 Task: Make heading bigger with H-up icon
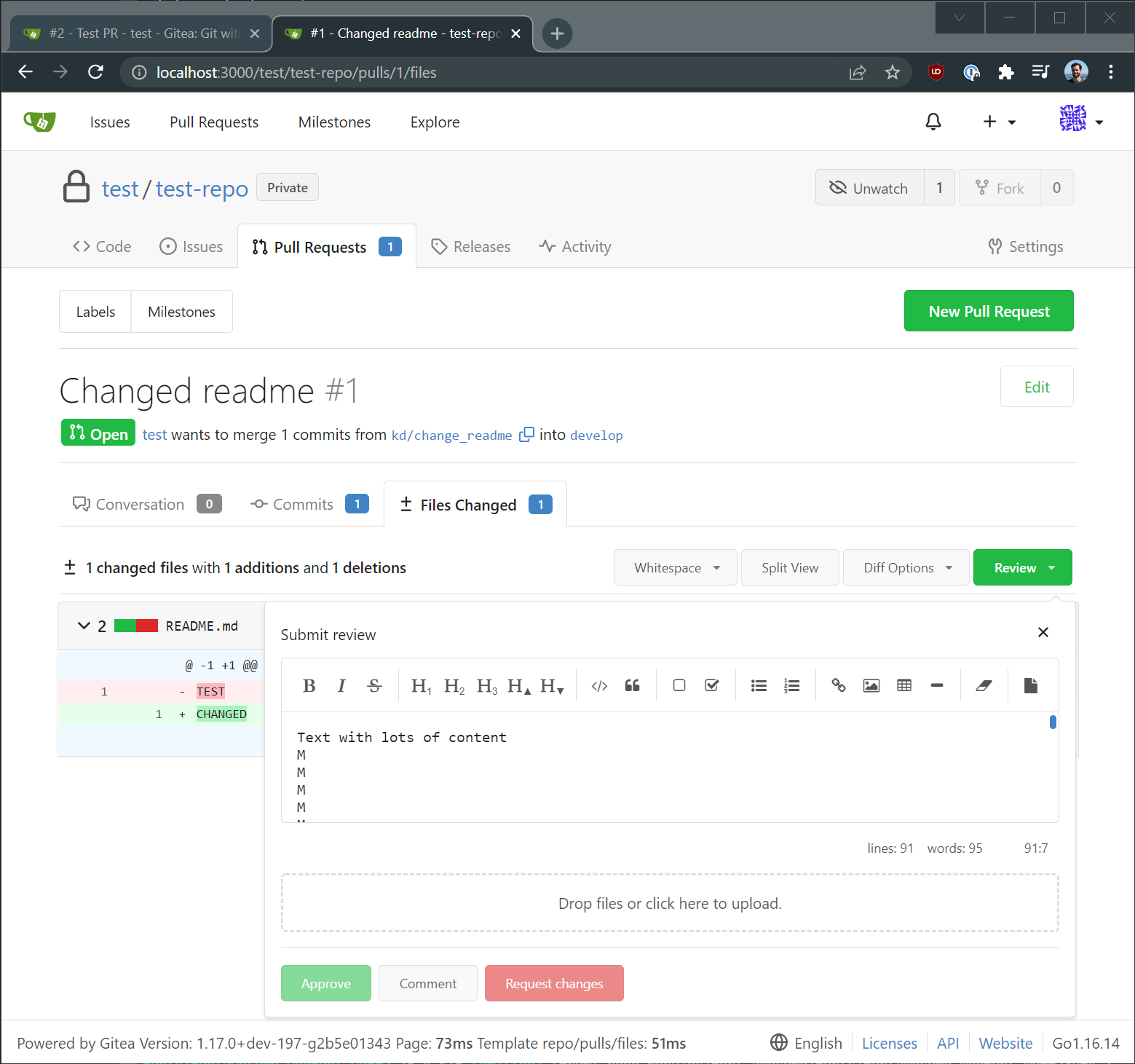[519, 685]
